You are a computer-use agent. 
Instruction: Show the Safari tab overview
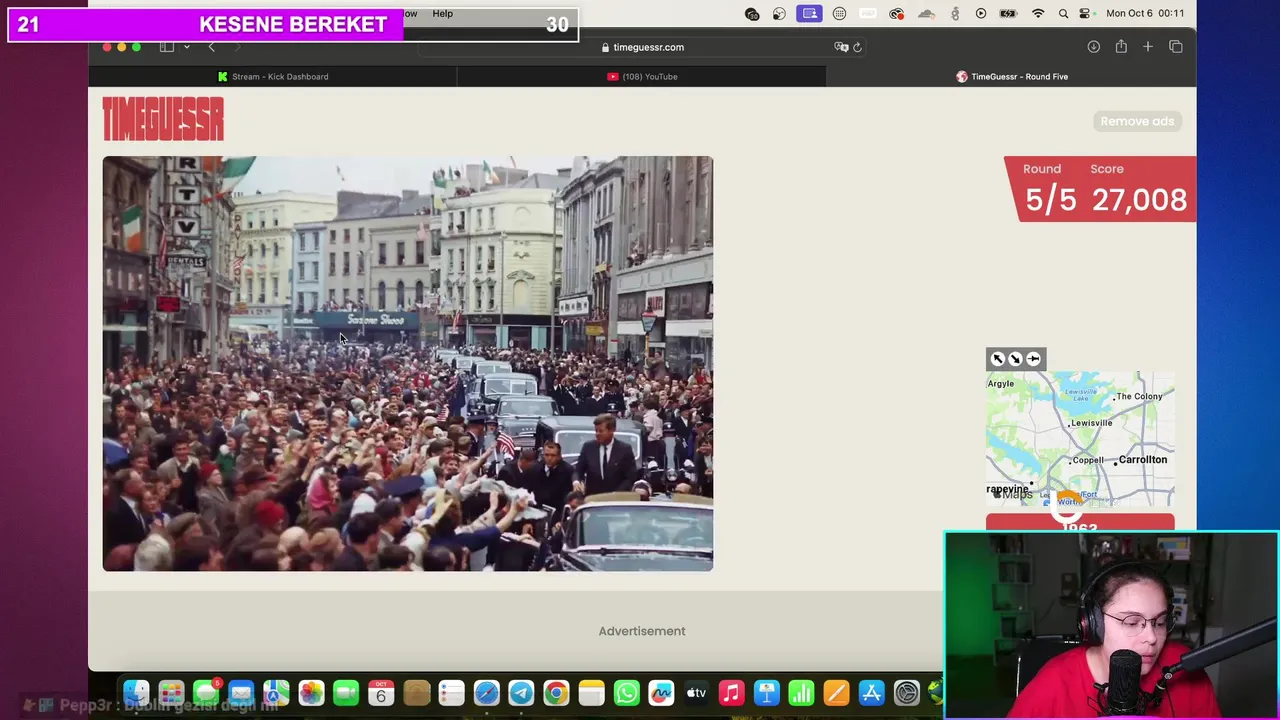coord(1176,47)
